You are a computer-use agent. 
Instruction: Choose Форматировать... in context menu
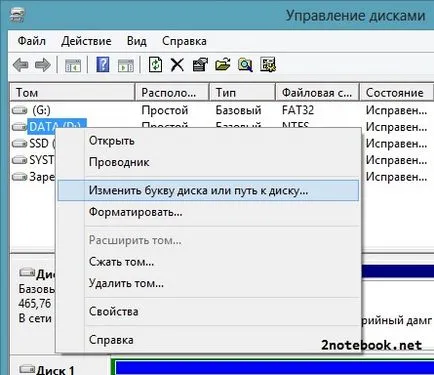(208, 212)
